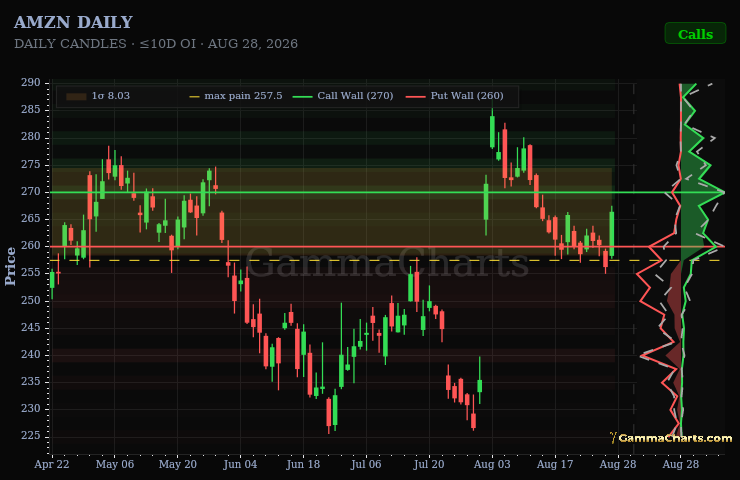This screenshot has height=480, width=740.
Task: Click the Apr 22 date label
Action: pos(52,464)
